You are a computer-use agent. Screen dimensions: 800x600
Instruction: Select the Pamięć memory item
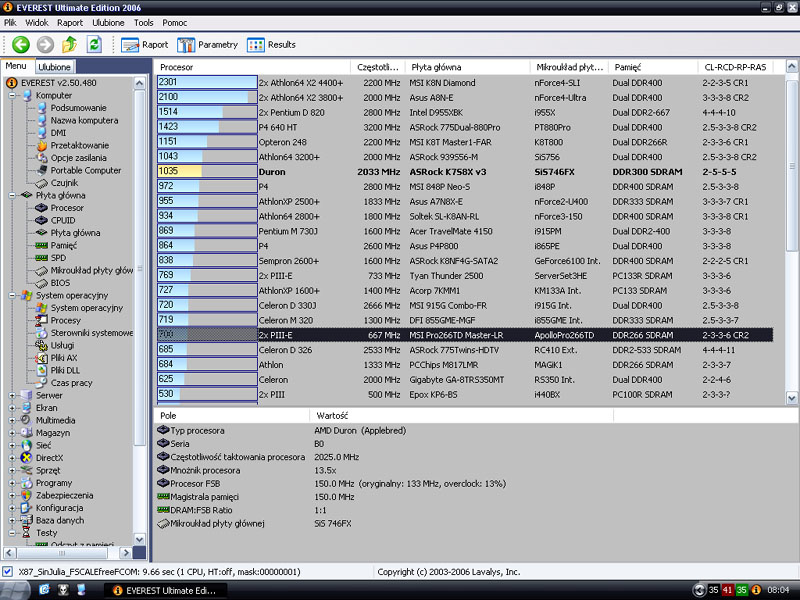coord(63,245)
